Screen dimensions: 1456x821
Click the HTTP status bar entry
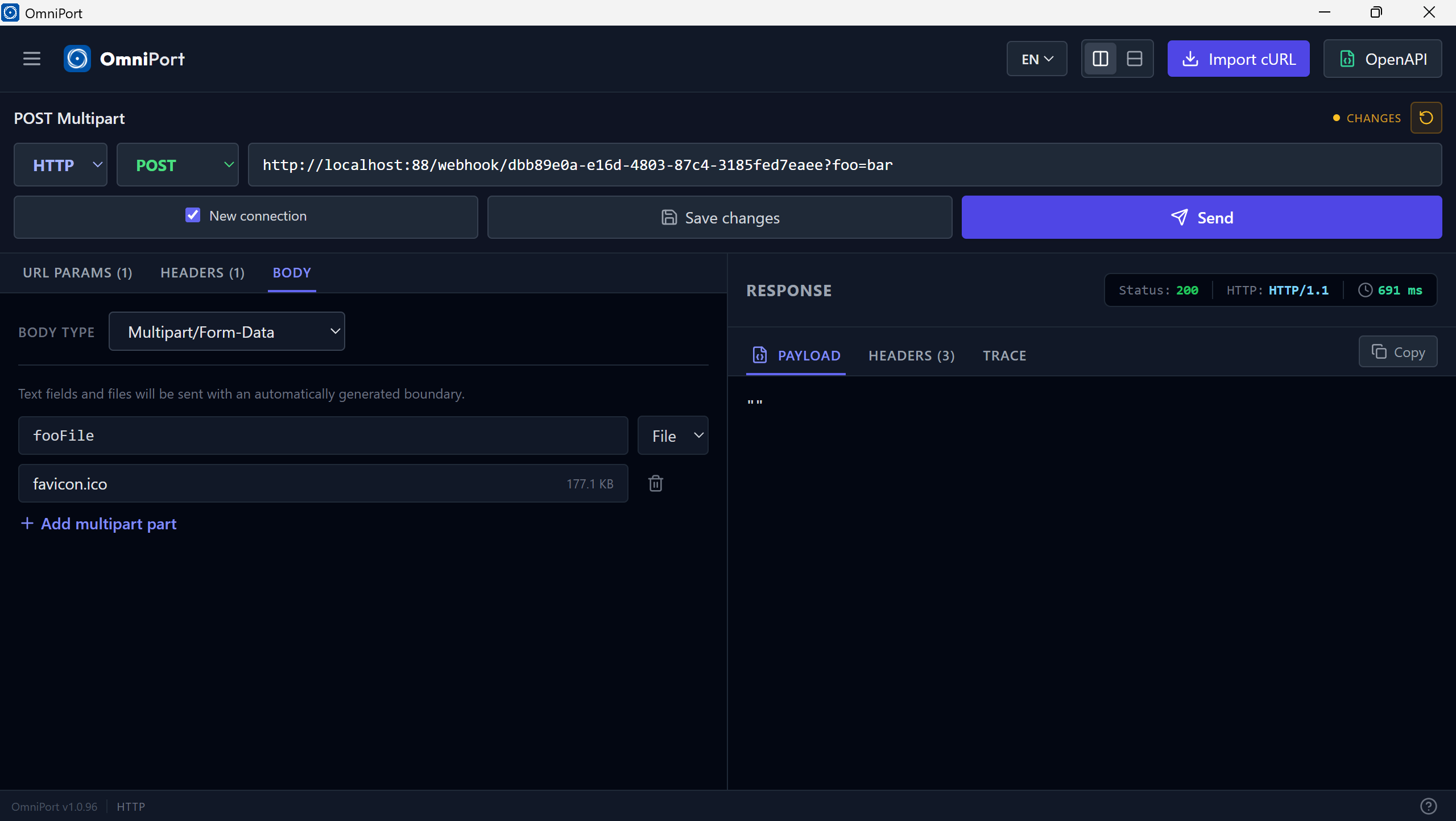131,806
